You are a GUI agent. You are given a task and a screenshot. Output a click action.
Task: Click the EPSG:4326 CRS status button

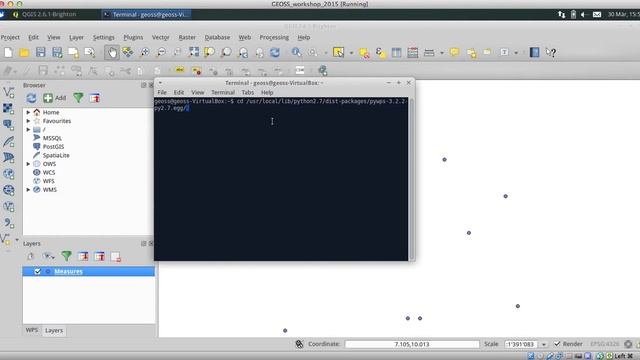pyautogui.click(x=604, y=344)
